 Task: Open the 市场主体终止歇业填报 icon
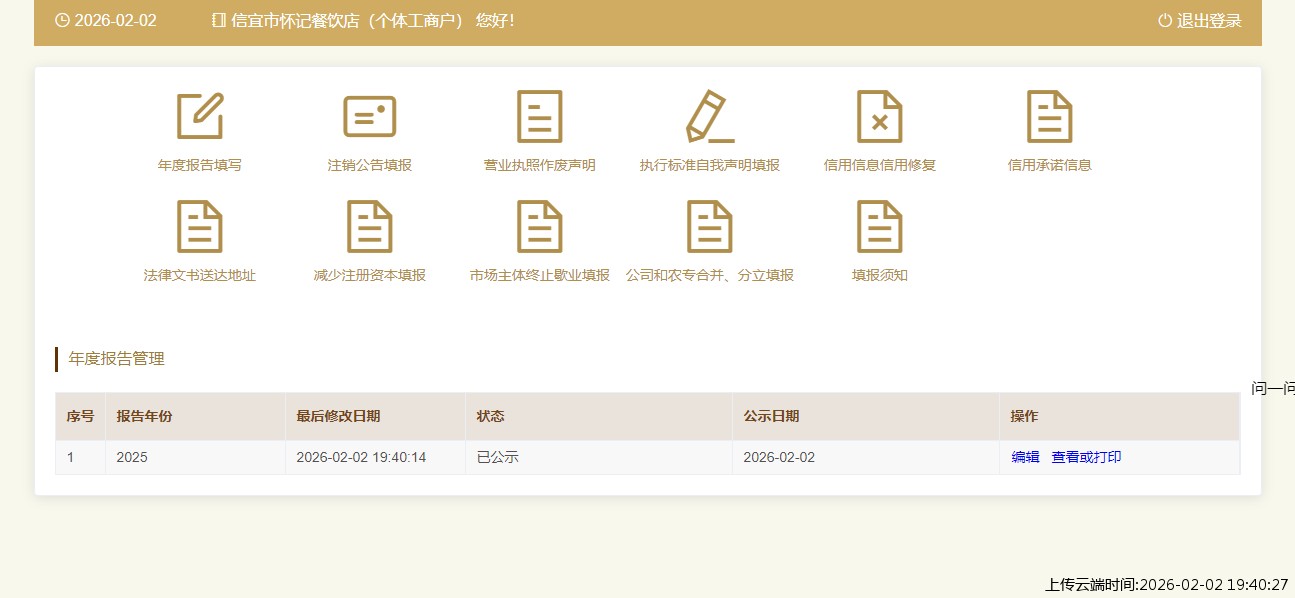pos(539,226)
